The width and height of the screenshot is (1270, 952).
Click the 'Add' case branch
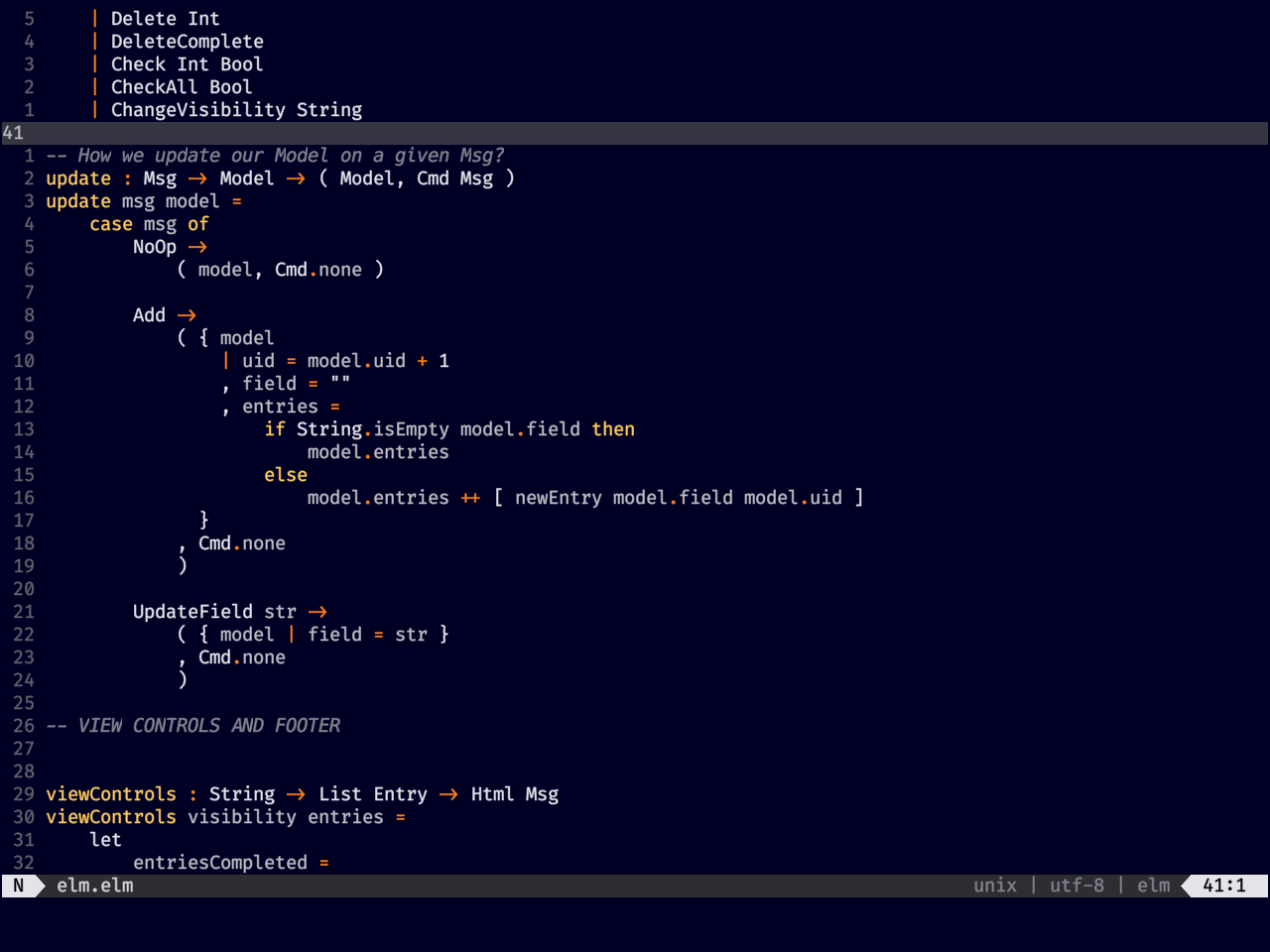149,315
